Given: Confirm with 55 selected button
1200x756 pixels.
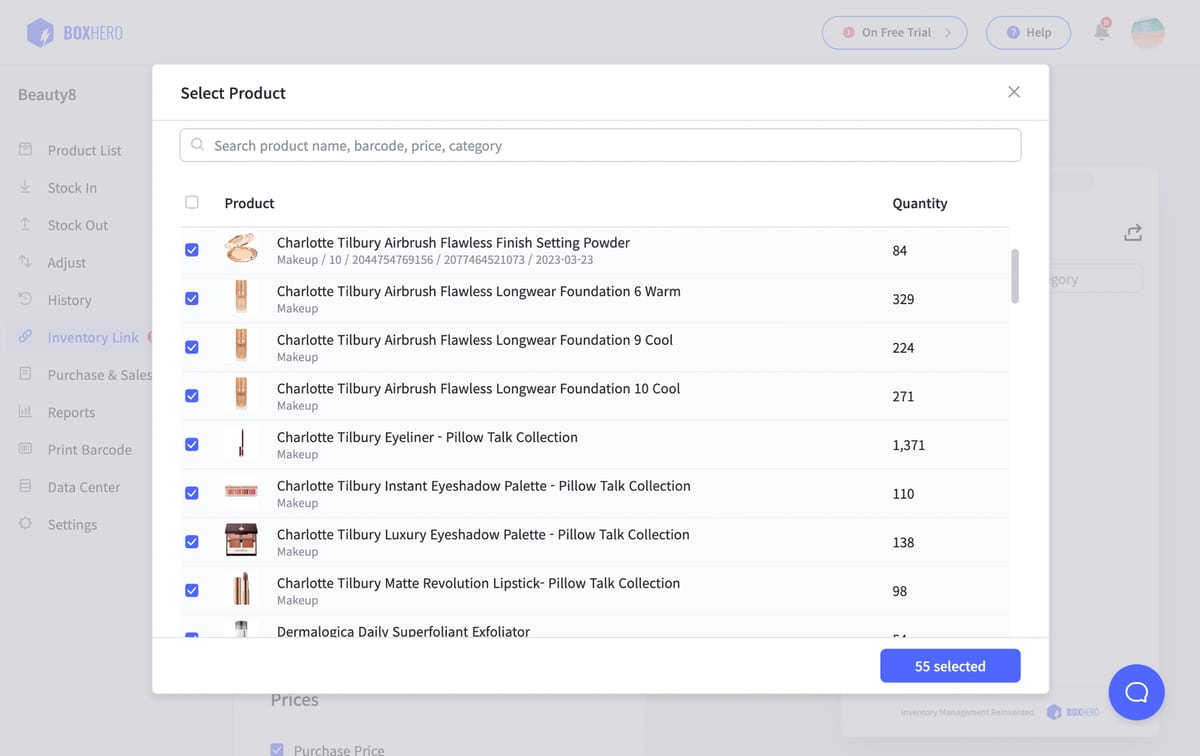Looking at the screenshot, I should click(x=950, y=666).
